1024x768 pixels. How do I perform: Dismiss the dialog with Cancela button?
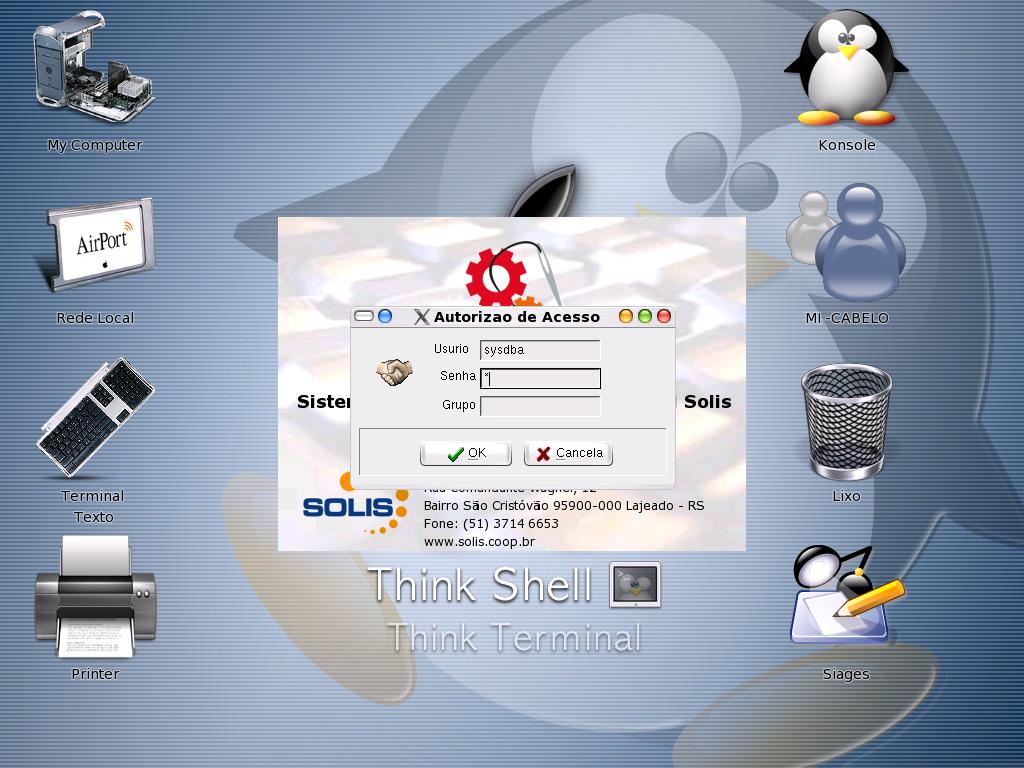[568, 453]
